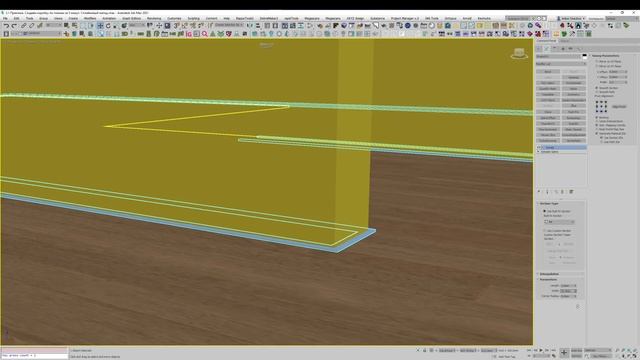Collapse the Parameters rollout
640x360 pixels.
[x=548, y=280]
